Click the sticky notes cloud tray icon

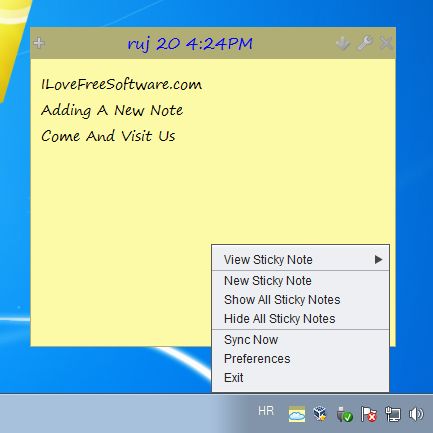coord(297,414)
